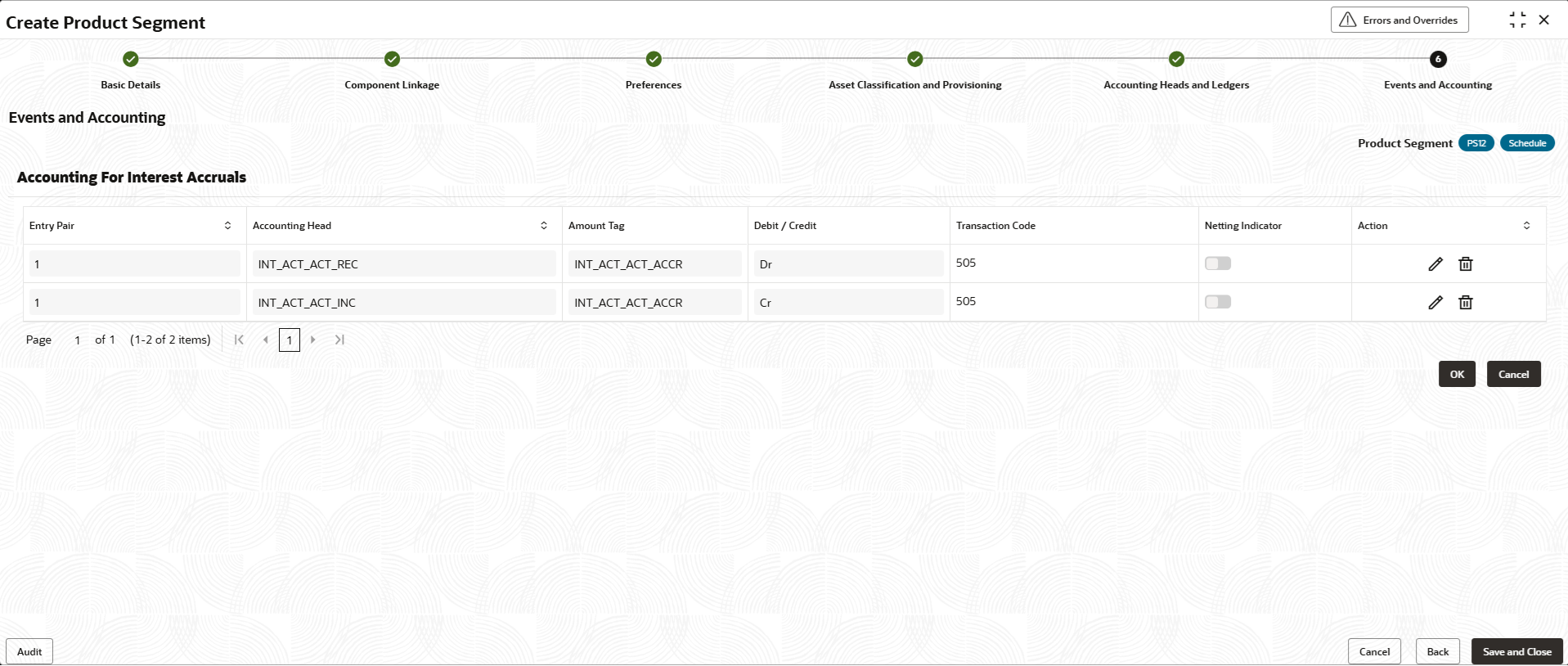Sort table by Action column arrows
The width and height of the screenshot is (1568, 666).
pyautogui.click(x=1526, y=226)
